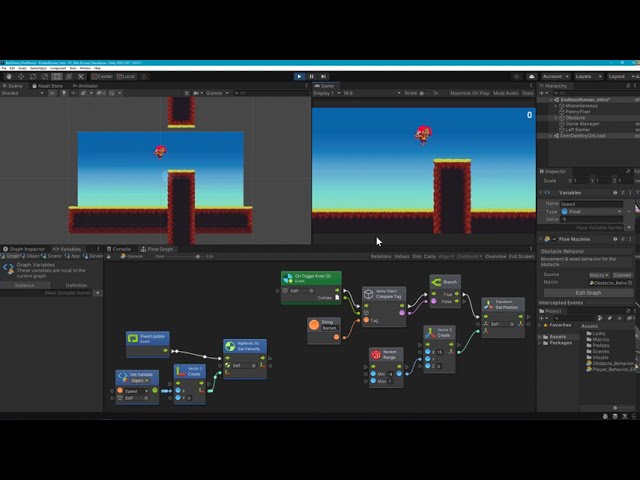This screenshot has width=640, height=480.
Task: Open the Shaded draw mode dropdown
Action: pos(22,93)
